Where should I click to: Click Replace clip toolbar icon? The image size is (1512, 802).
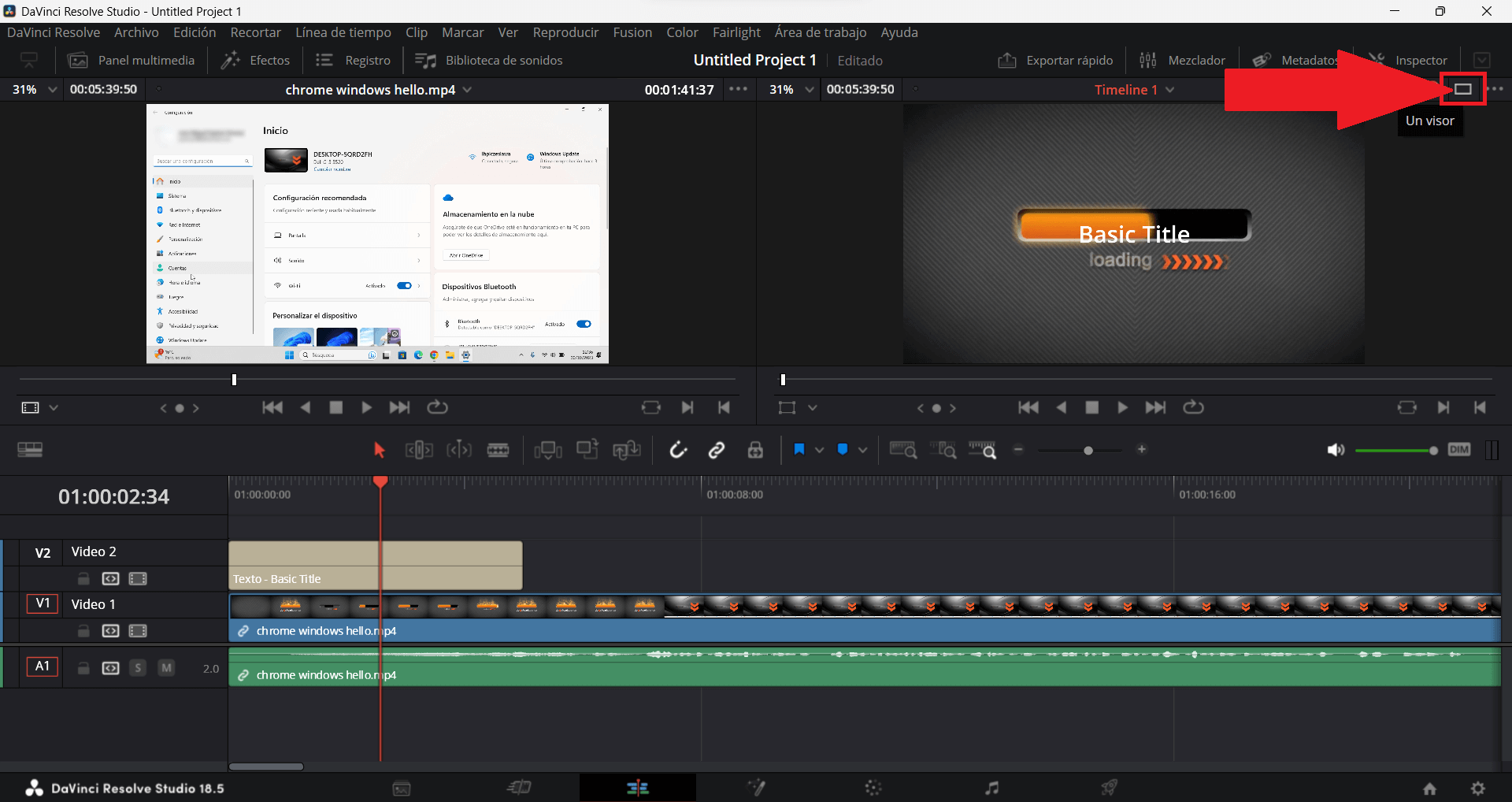point(627,450)
